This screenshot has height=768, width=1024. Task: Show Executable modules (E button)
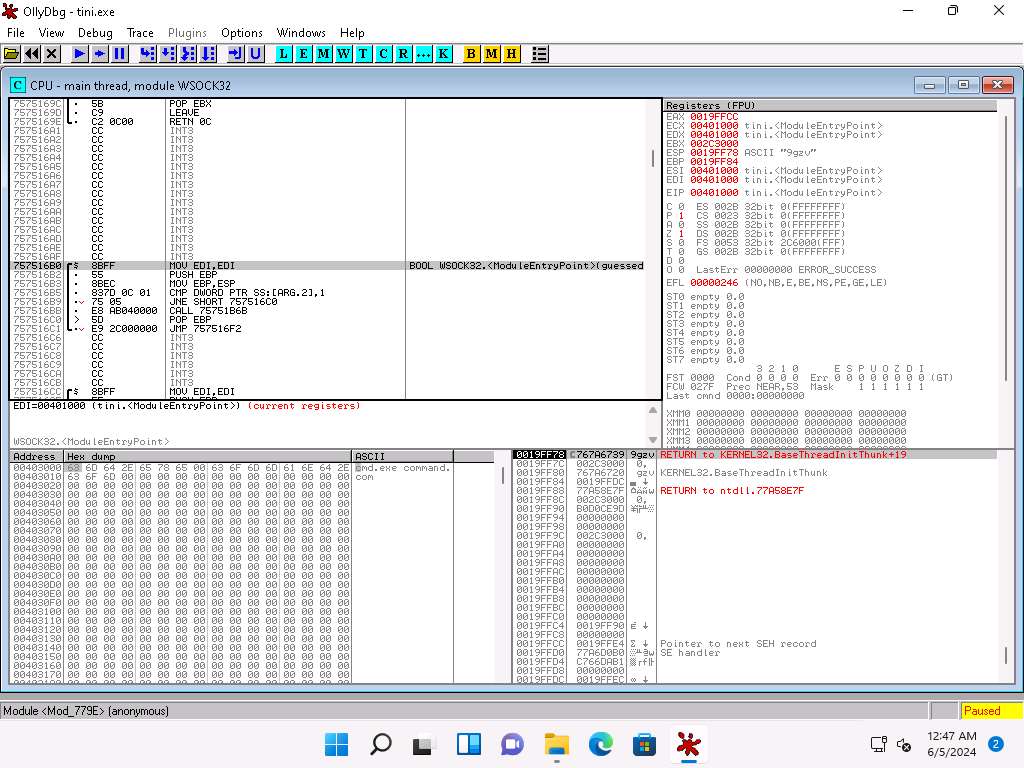304,53
